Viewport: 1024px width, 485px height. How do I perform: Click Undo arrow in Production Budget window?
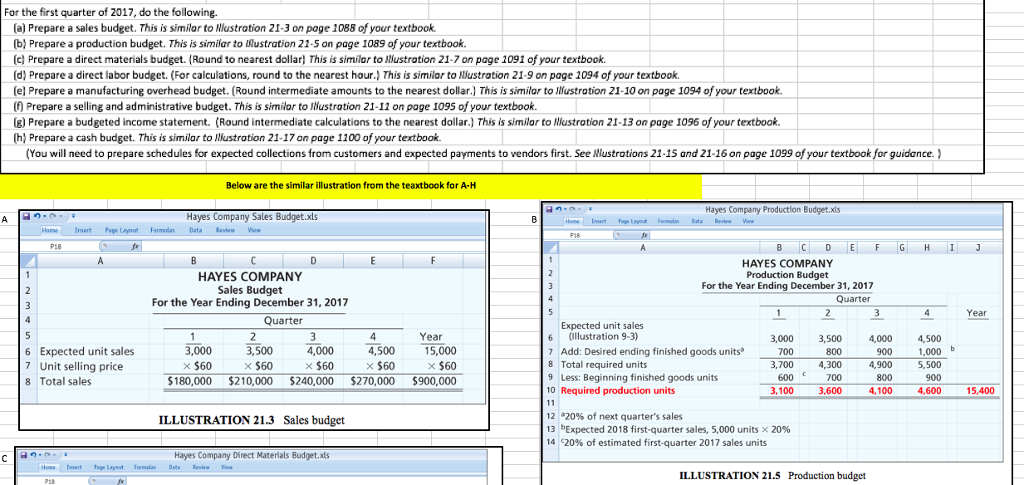[x=558, y=209]
